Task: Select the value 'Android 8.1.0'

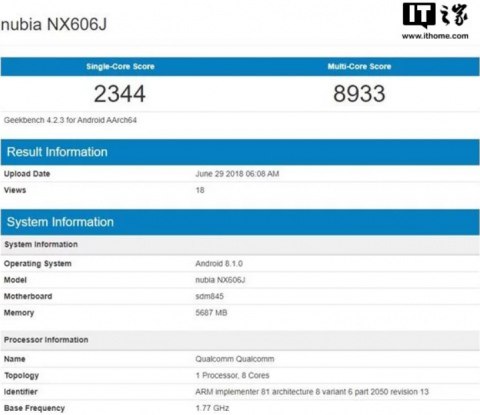Action: pyautogui.click(x=219, y=264)
